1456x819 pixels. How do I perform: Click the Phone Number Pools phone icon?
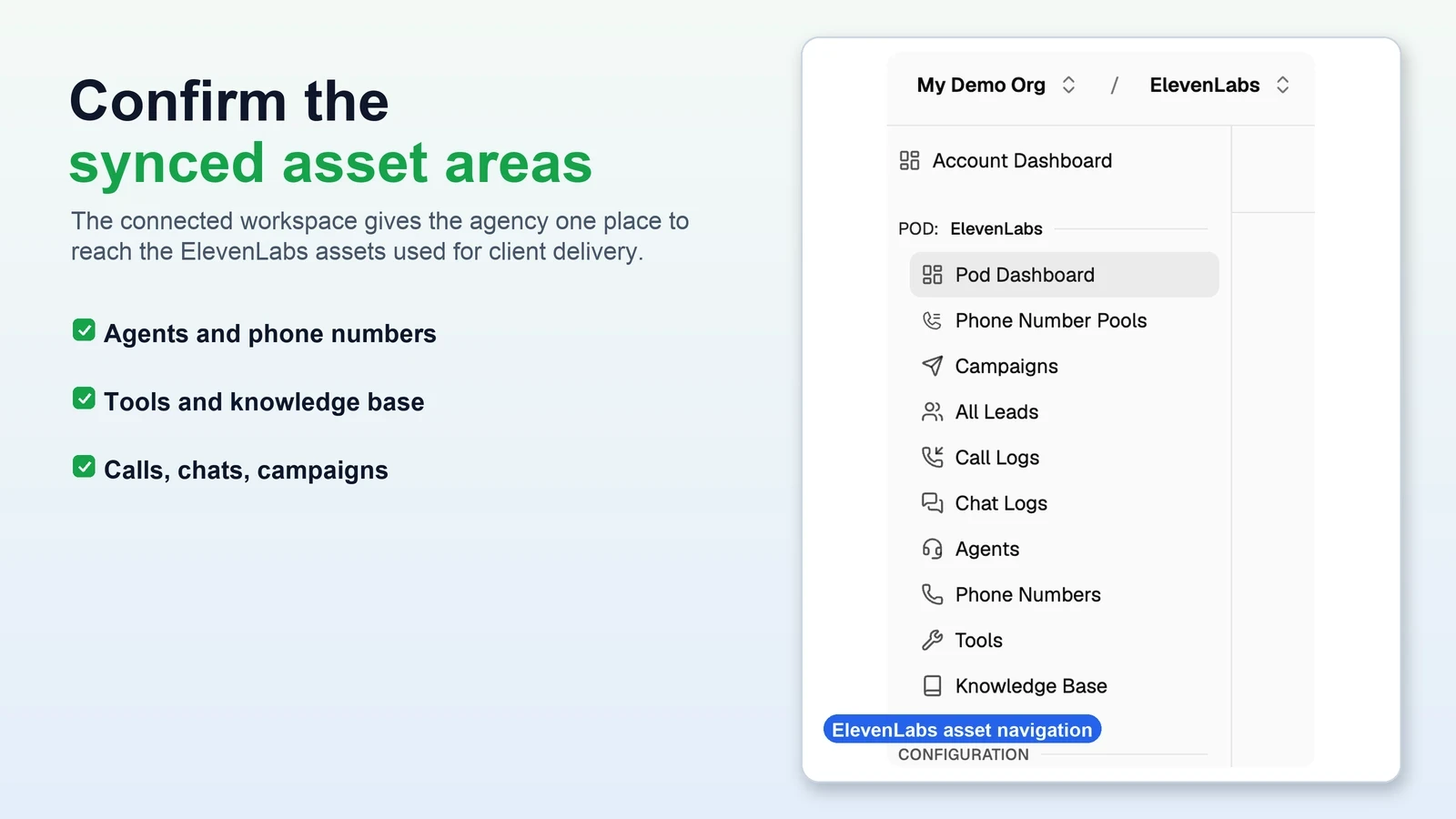932,320
